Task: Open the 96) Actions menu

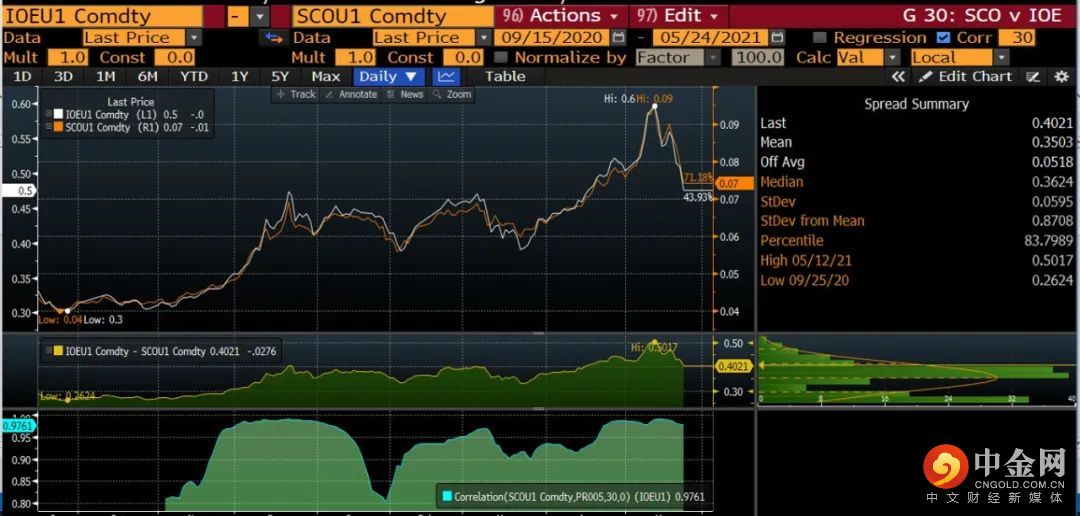Action: point(559,16)
